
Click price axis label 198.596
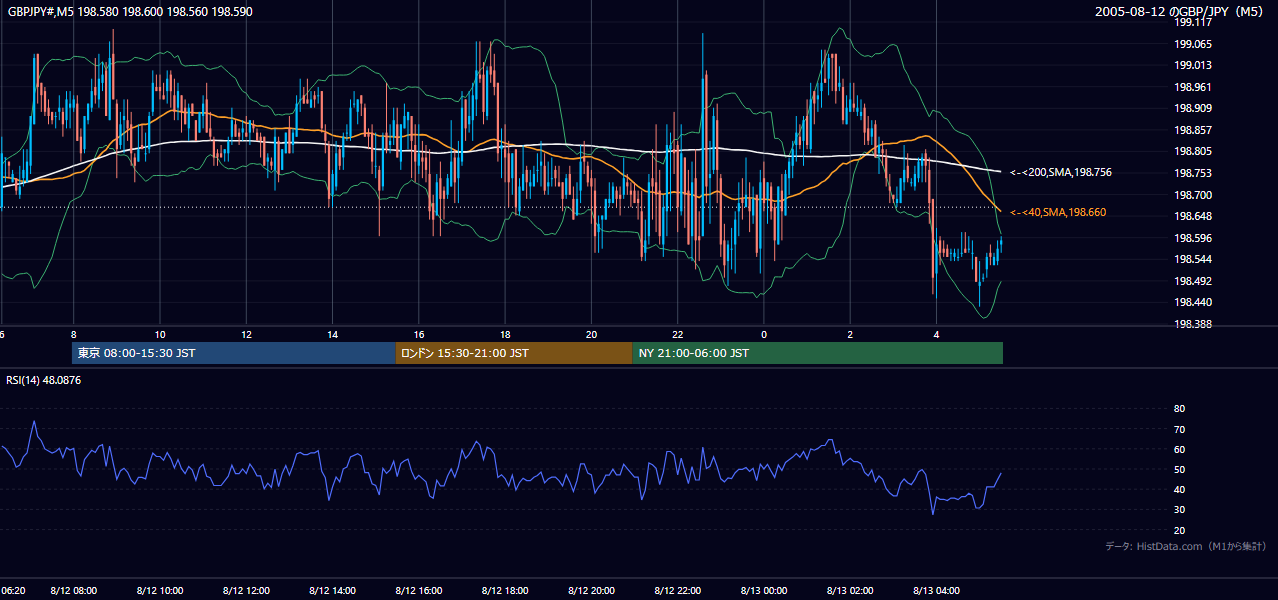(1193, 238)
